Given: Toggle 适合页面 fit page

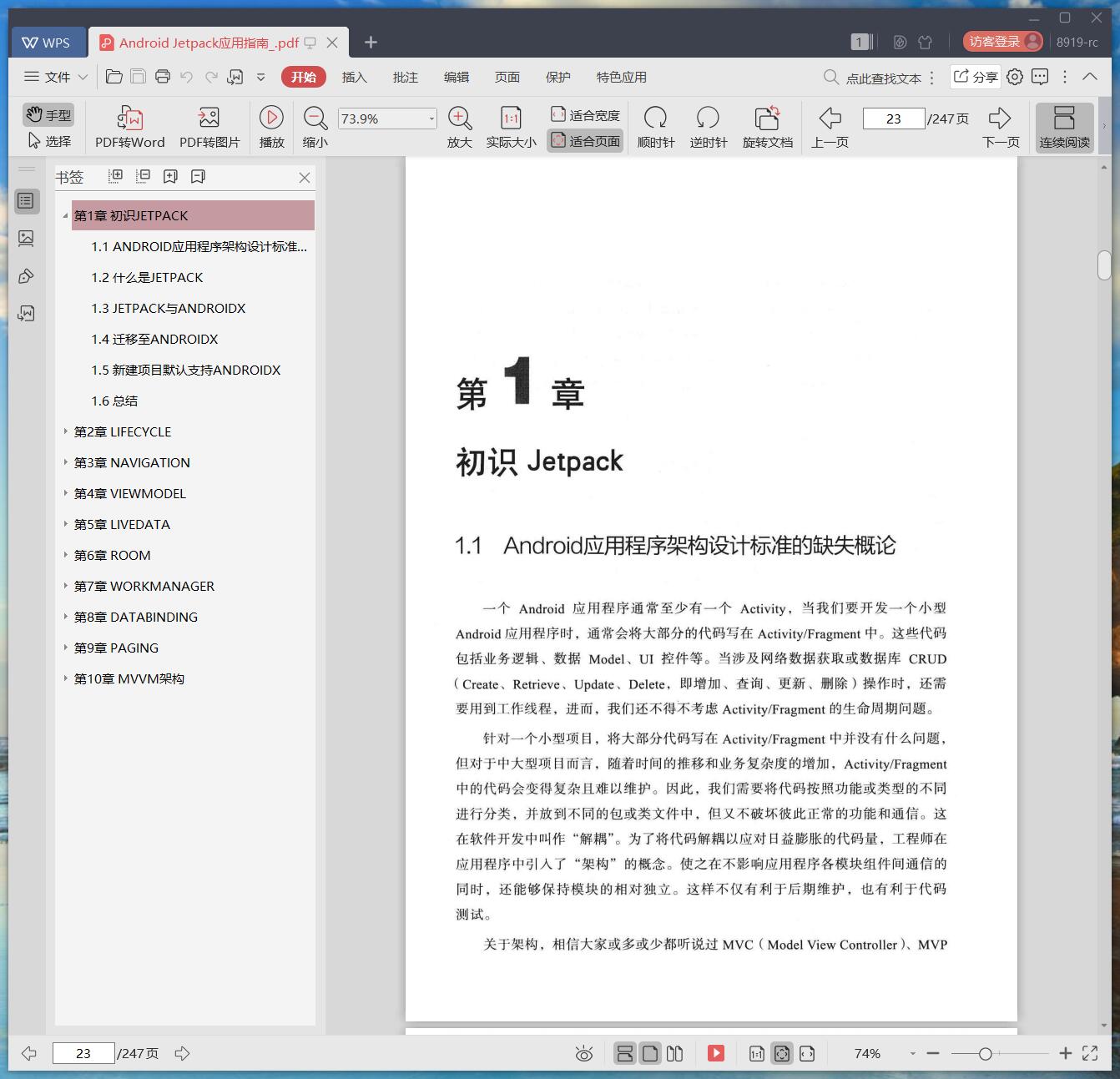Looking at the screenshot, I should point(585,141).
